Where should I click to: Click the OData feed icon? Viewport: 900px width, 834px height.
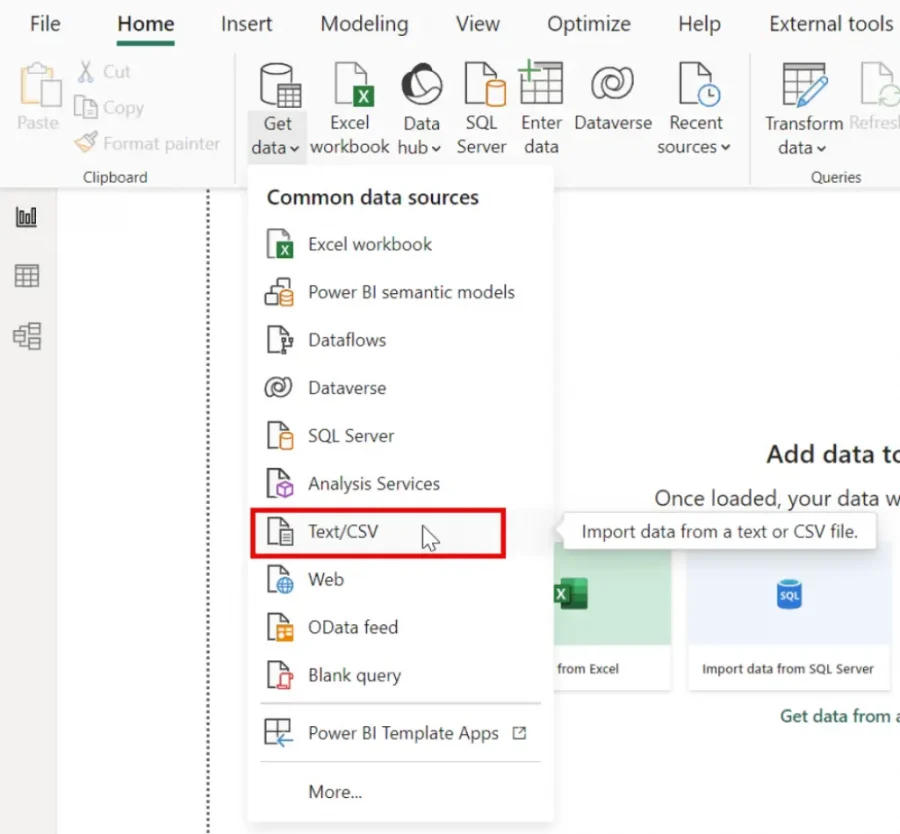pyautogui.click(x=280, y=627)
